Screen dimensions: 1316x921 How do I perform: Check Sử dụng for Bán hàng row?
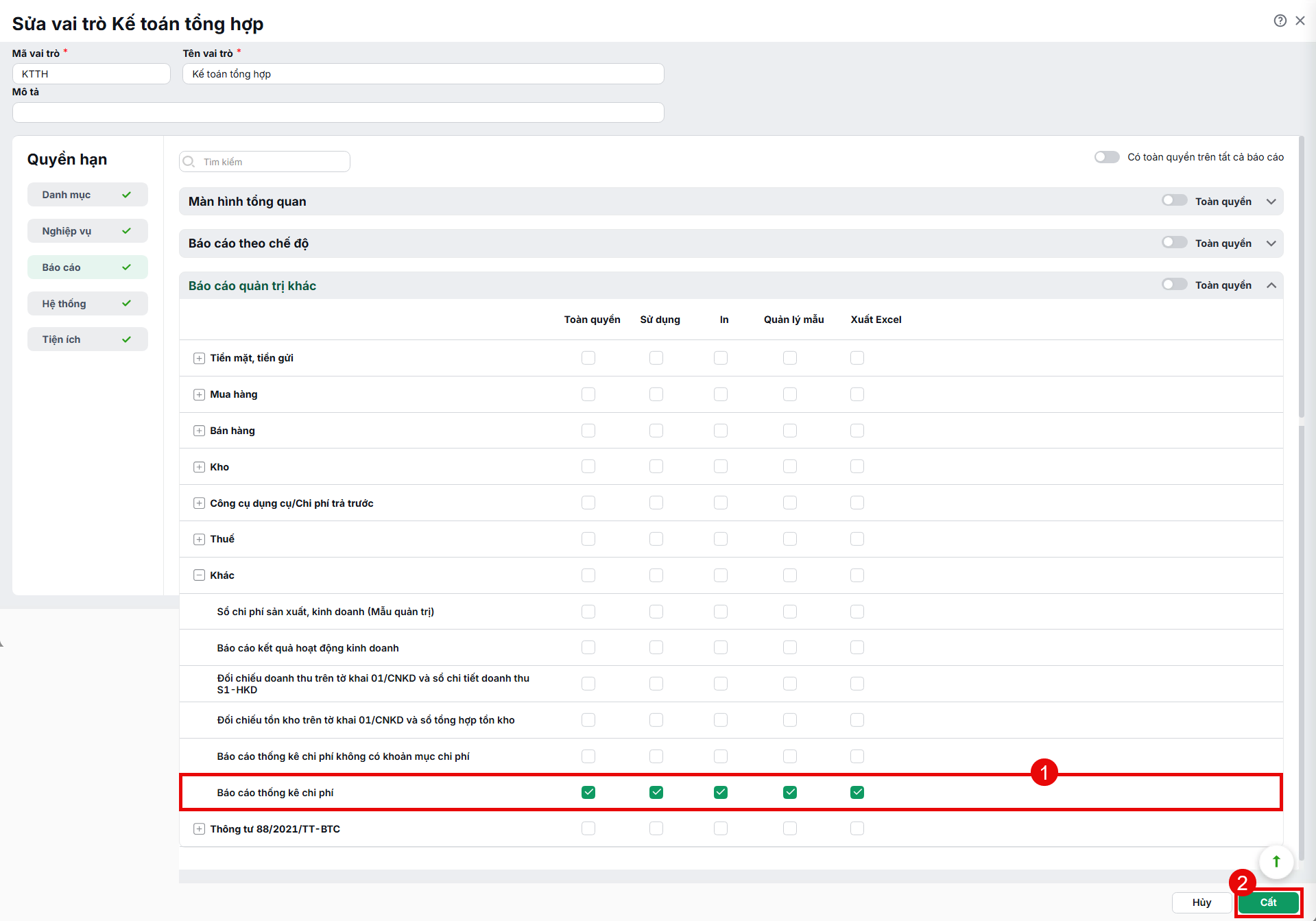pos(656,431)
